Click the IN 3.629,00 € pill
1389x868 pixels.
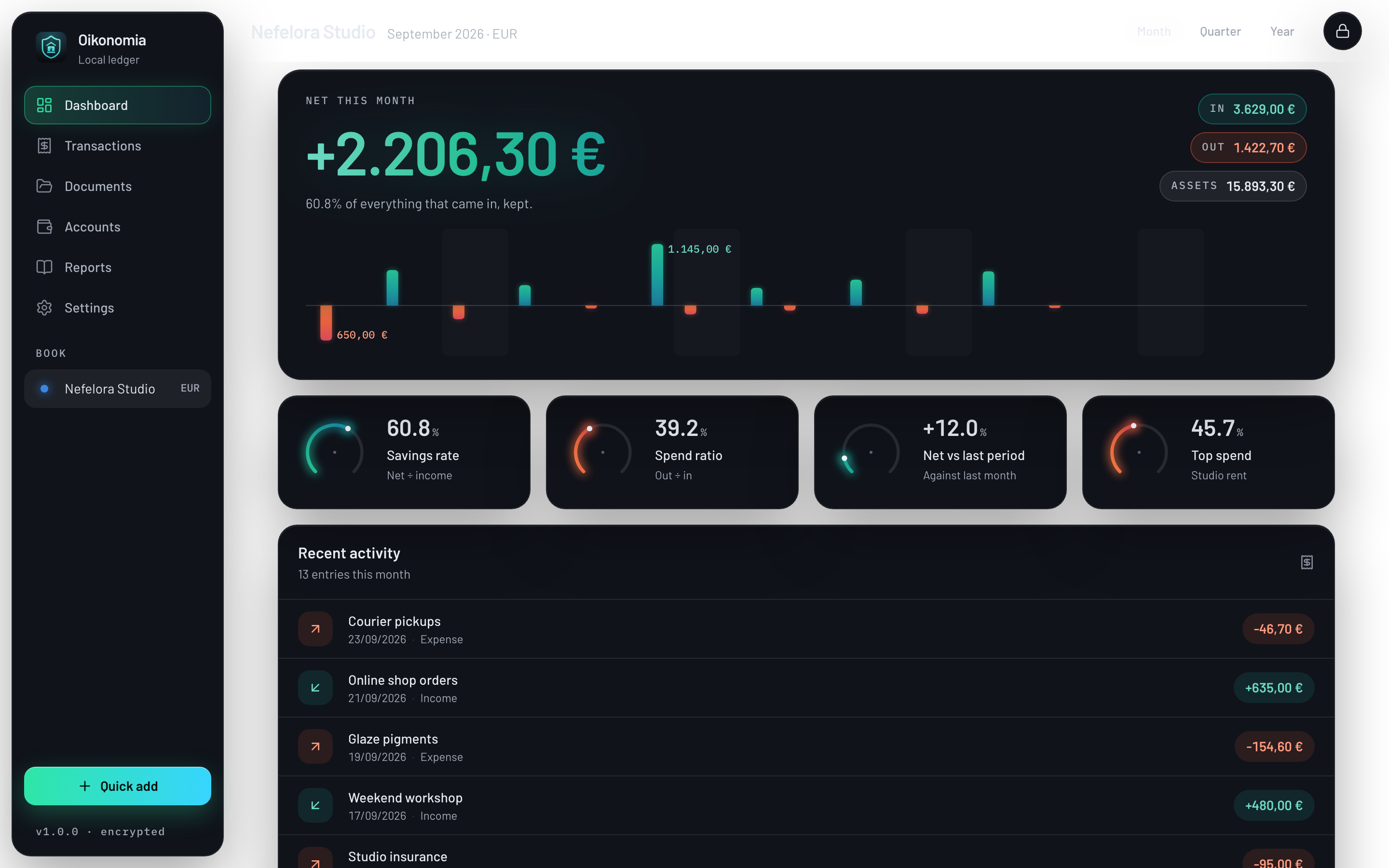tap(1252, 109)
